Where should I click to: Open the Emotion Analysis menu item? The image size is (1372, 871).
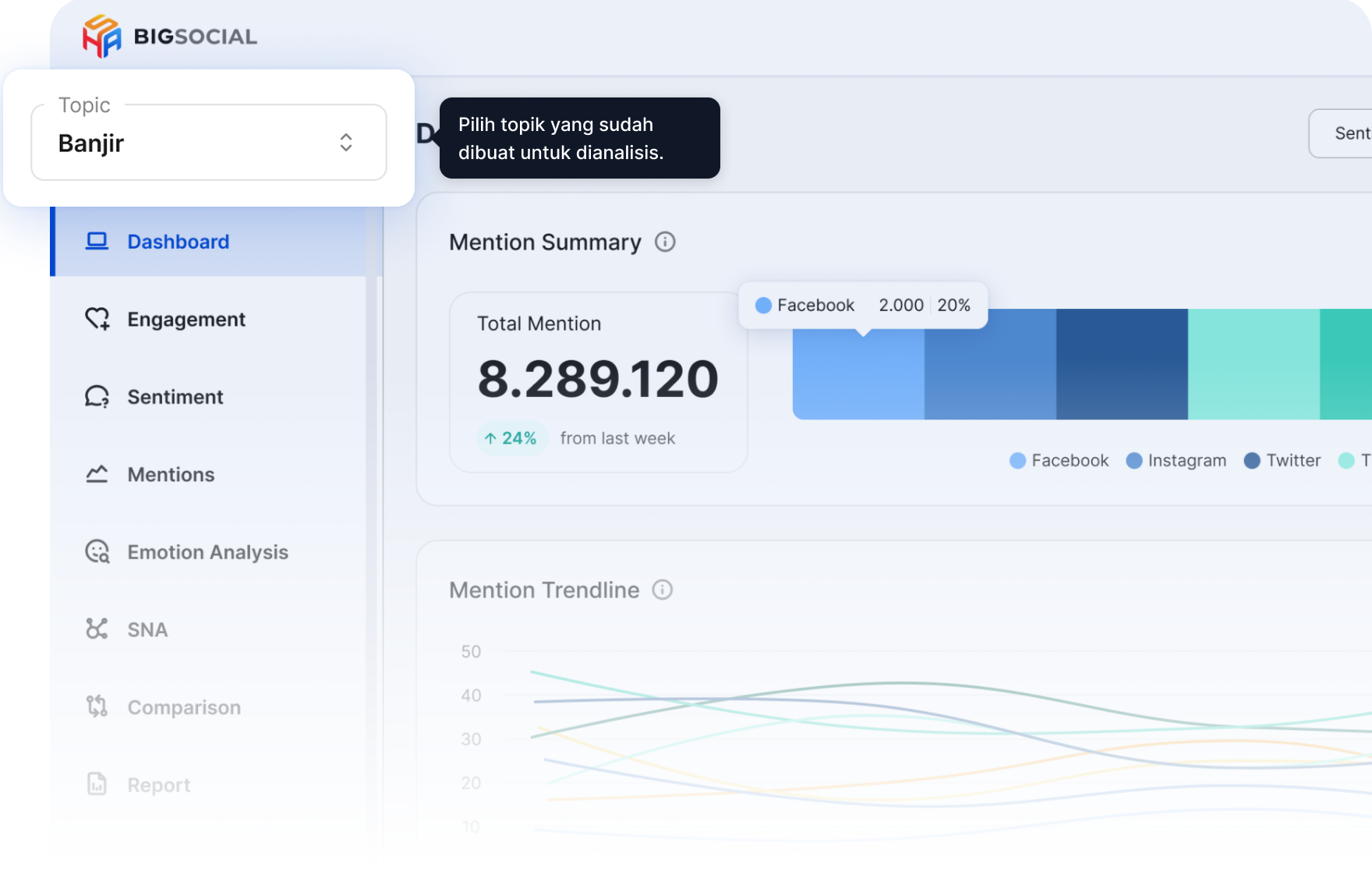pyautogui.click(x=207, y=552)
